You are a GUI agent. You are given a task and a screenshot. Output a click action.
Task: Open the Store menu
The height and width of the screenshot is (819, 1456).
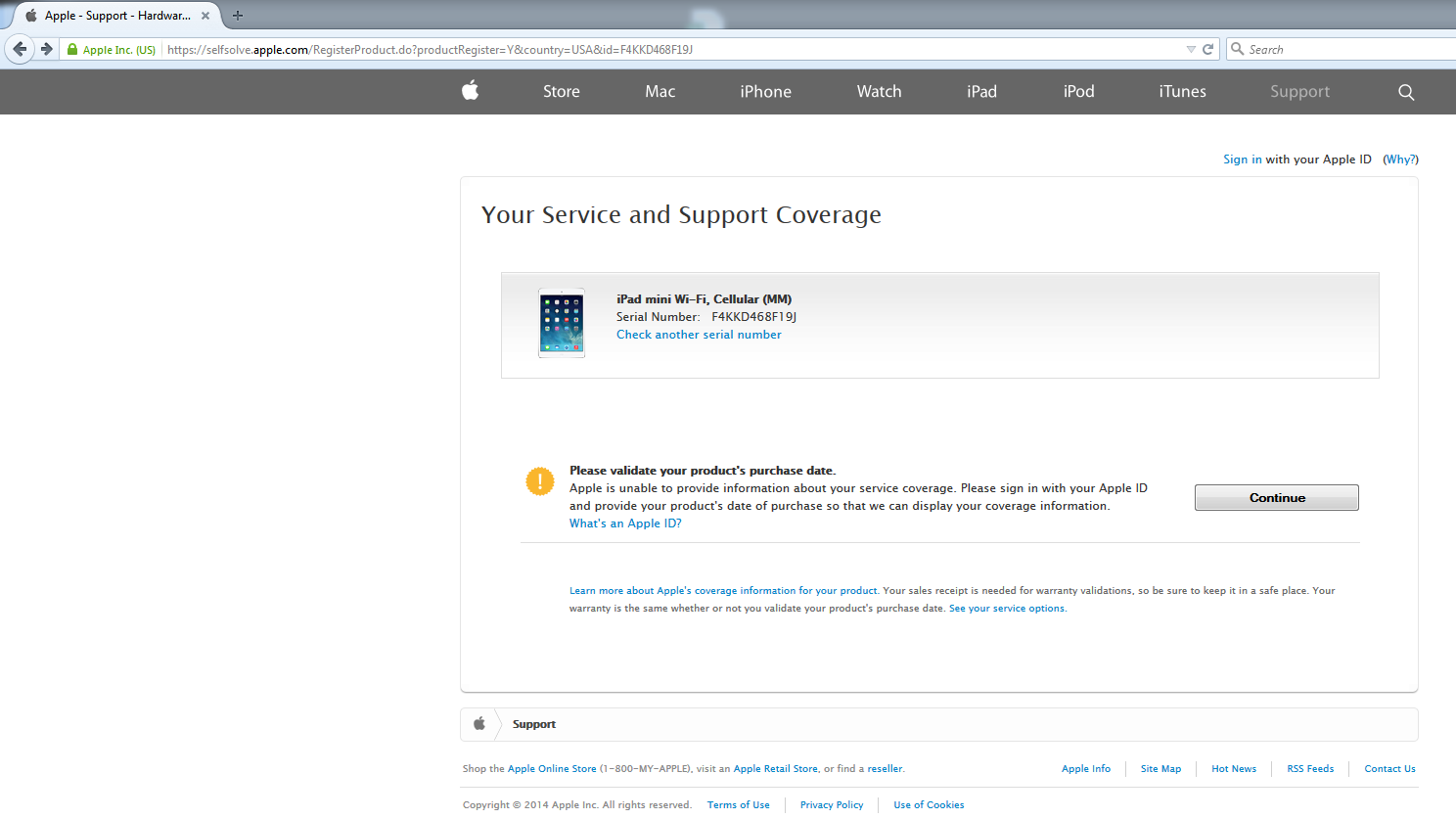[562, 92]
